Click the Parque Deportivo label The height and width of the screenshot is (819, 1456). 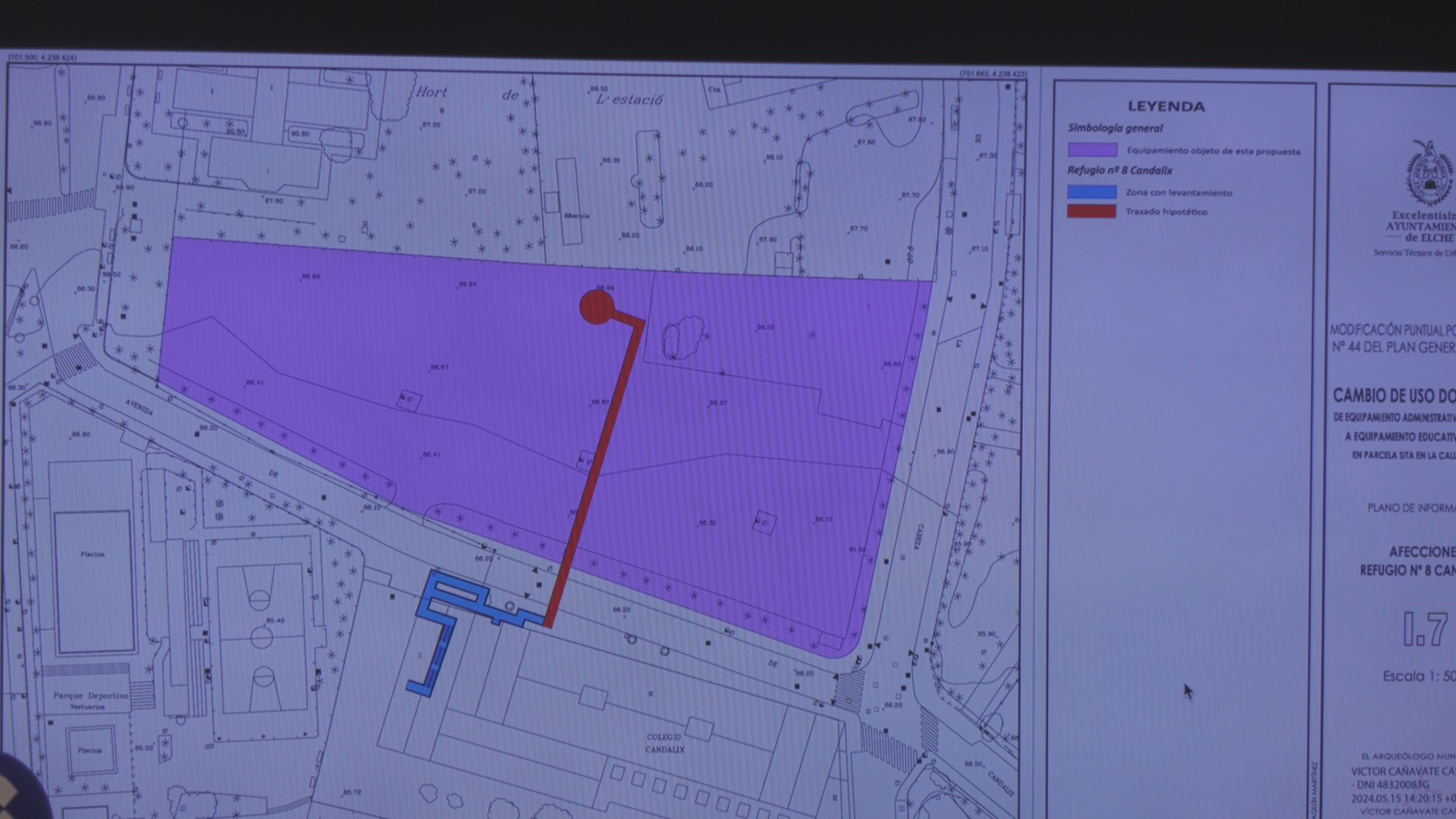(90, 696)
